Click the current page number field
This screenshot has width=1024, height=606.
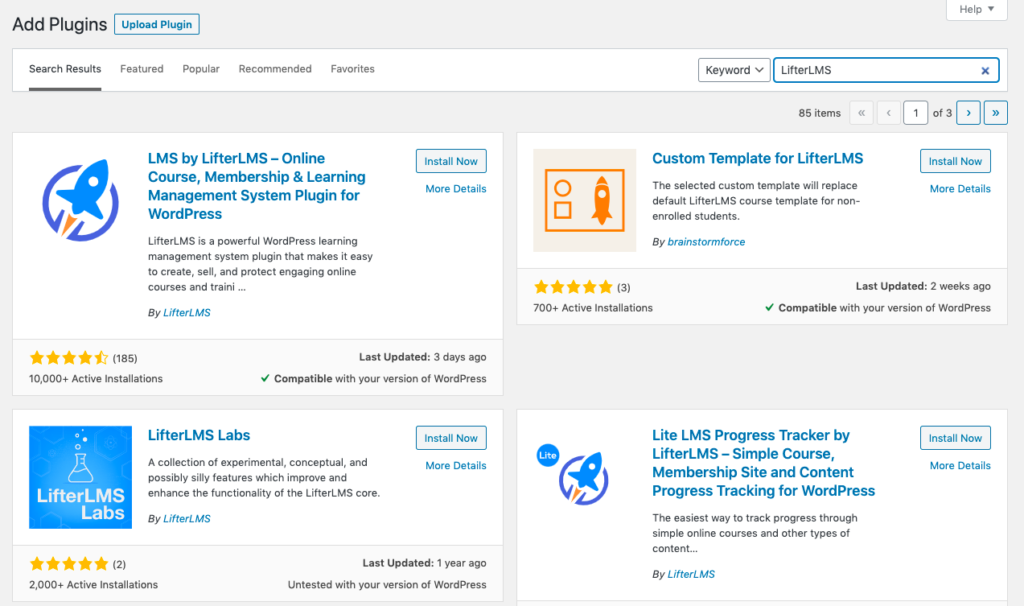coord(915,112)
